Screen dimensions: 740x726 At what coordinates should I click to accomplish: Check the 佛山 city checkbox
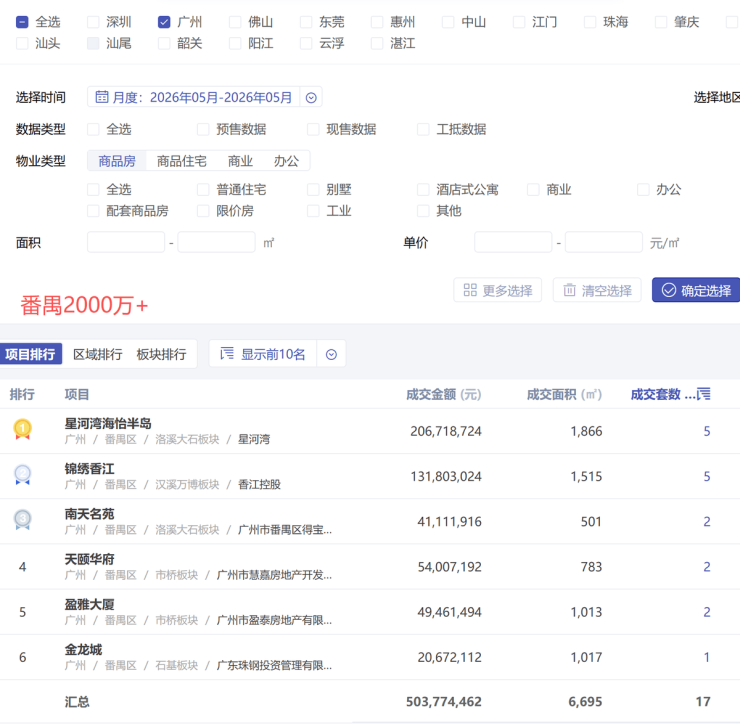point(235,22)
